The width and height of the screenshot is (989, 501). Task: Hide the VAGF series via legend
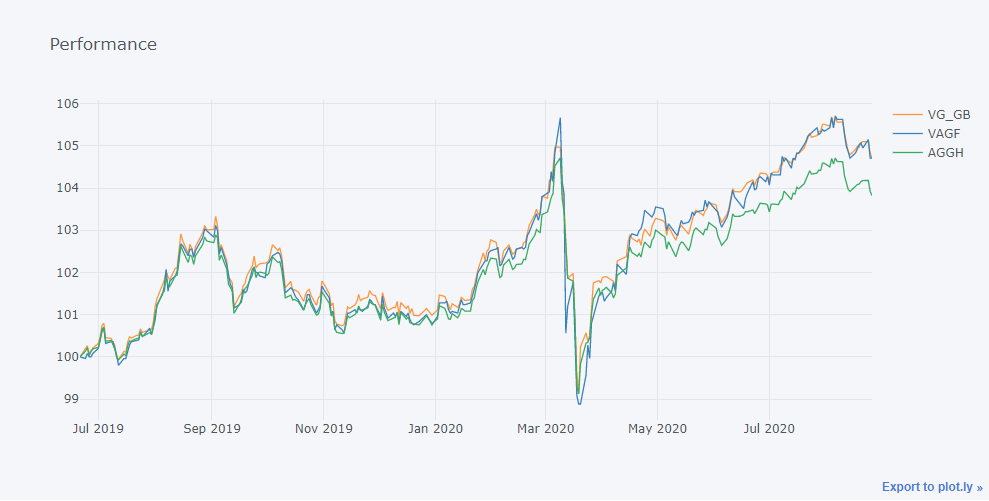point(945,134)
